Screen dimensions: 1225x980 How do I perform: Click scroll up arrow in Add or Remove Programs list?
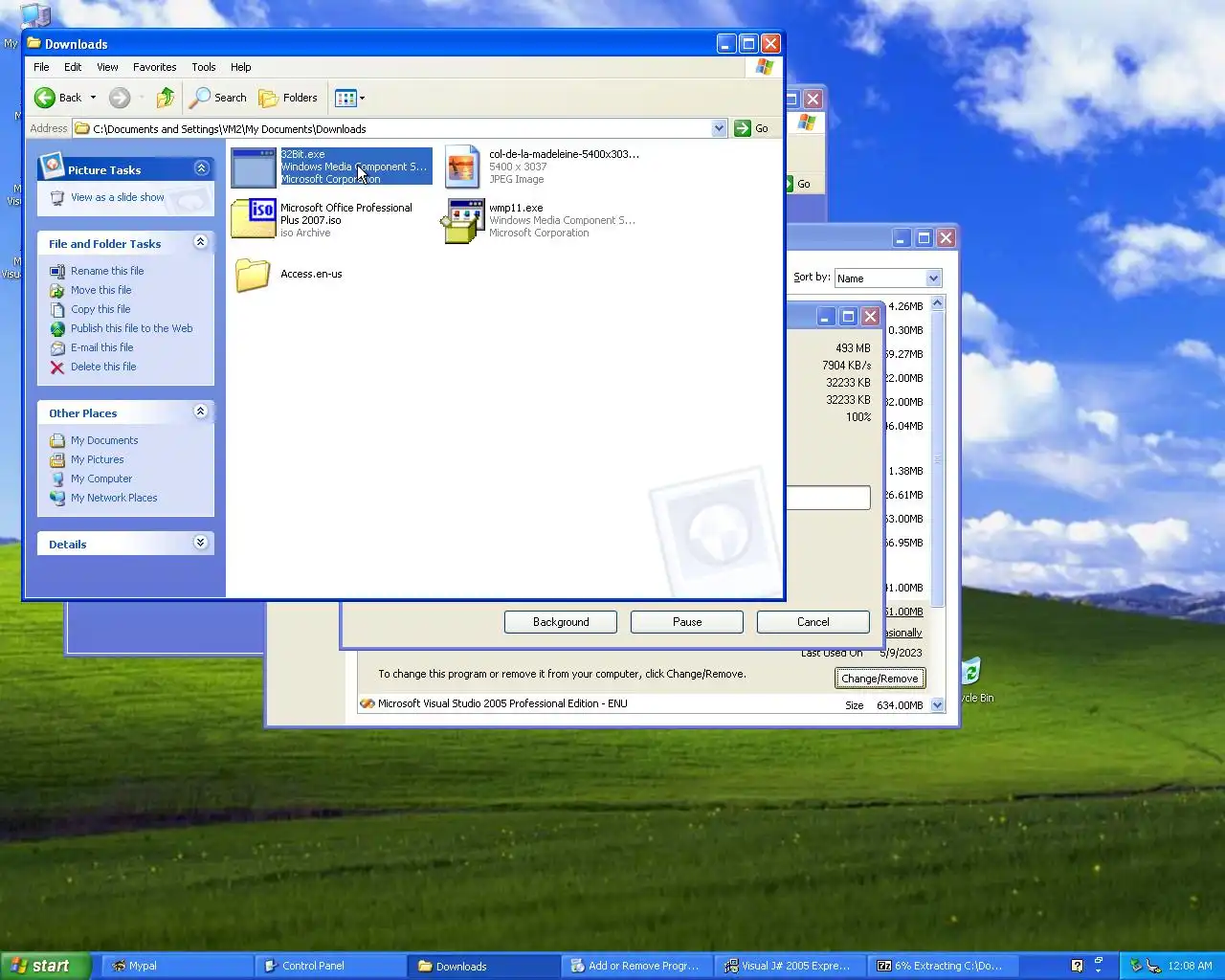click(x=938, y=303)
